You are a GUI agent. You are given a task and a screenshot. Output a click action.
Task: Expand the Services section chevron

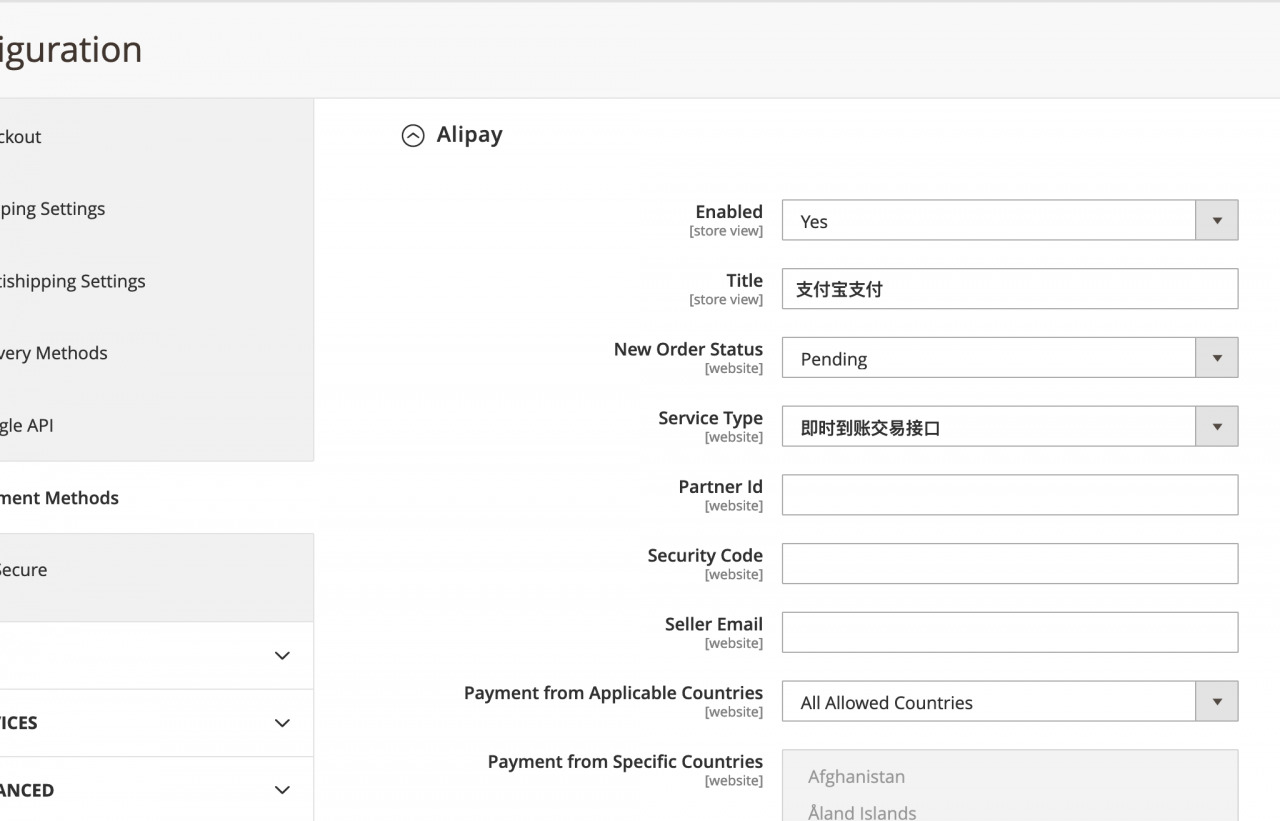point(282,723)
